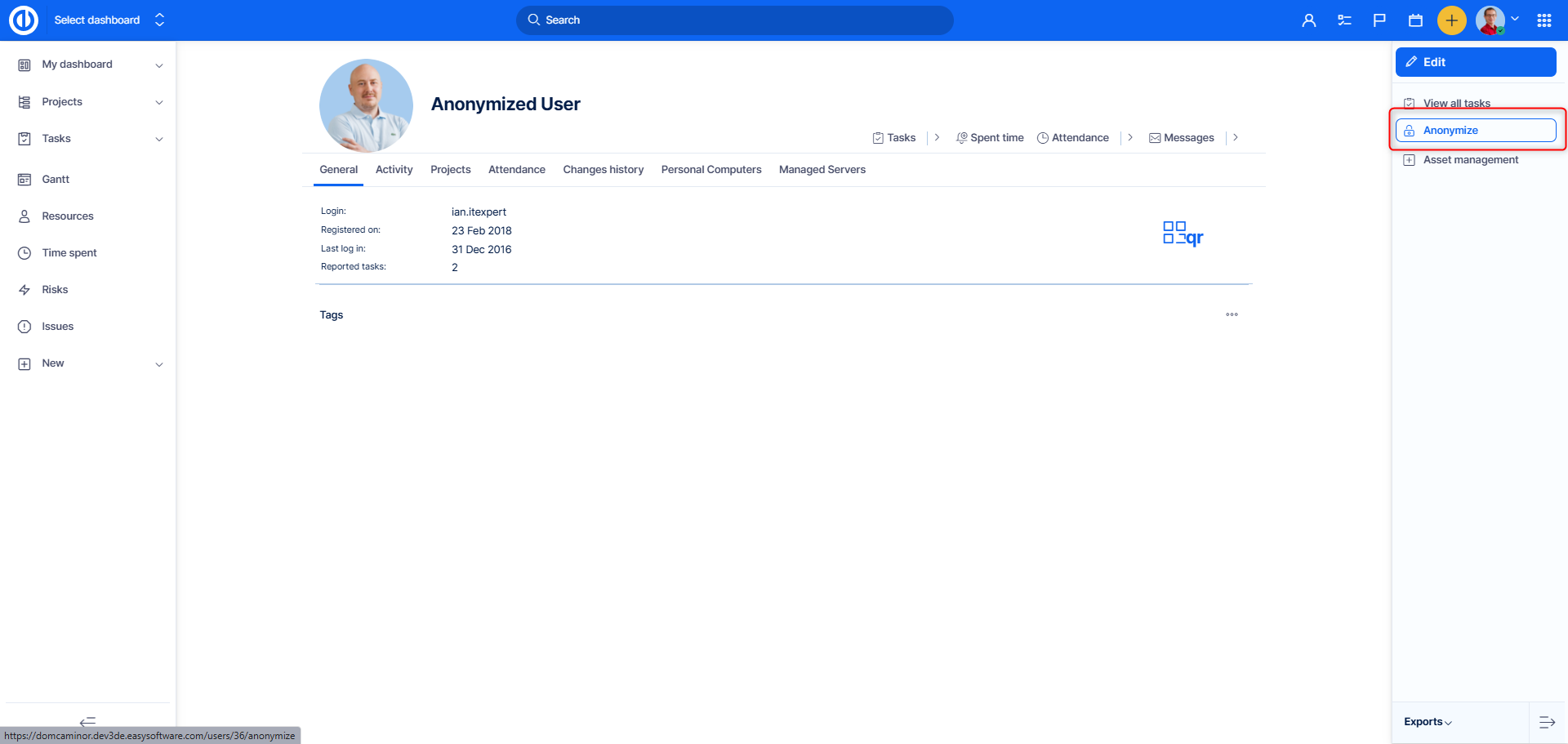
Task: Collapse the left sidebar arrow icon
Action: (x=87, y=721)
